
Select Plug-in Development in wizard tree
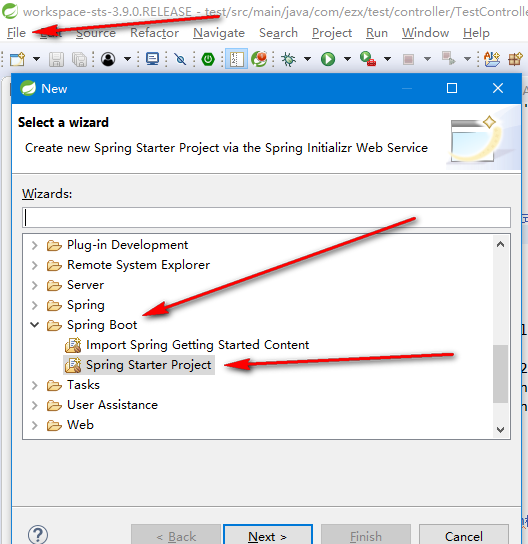tap(127, 245)
